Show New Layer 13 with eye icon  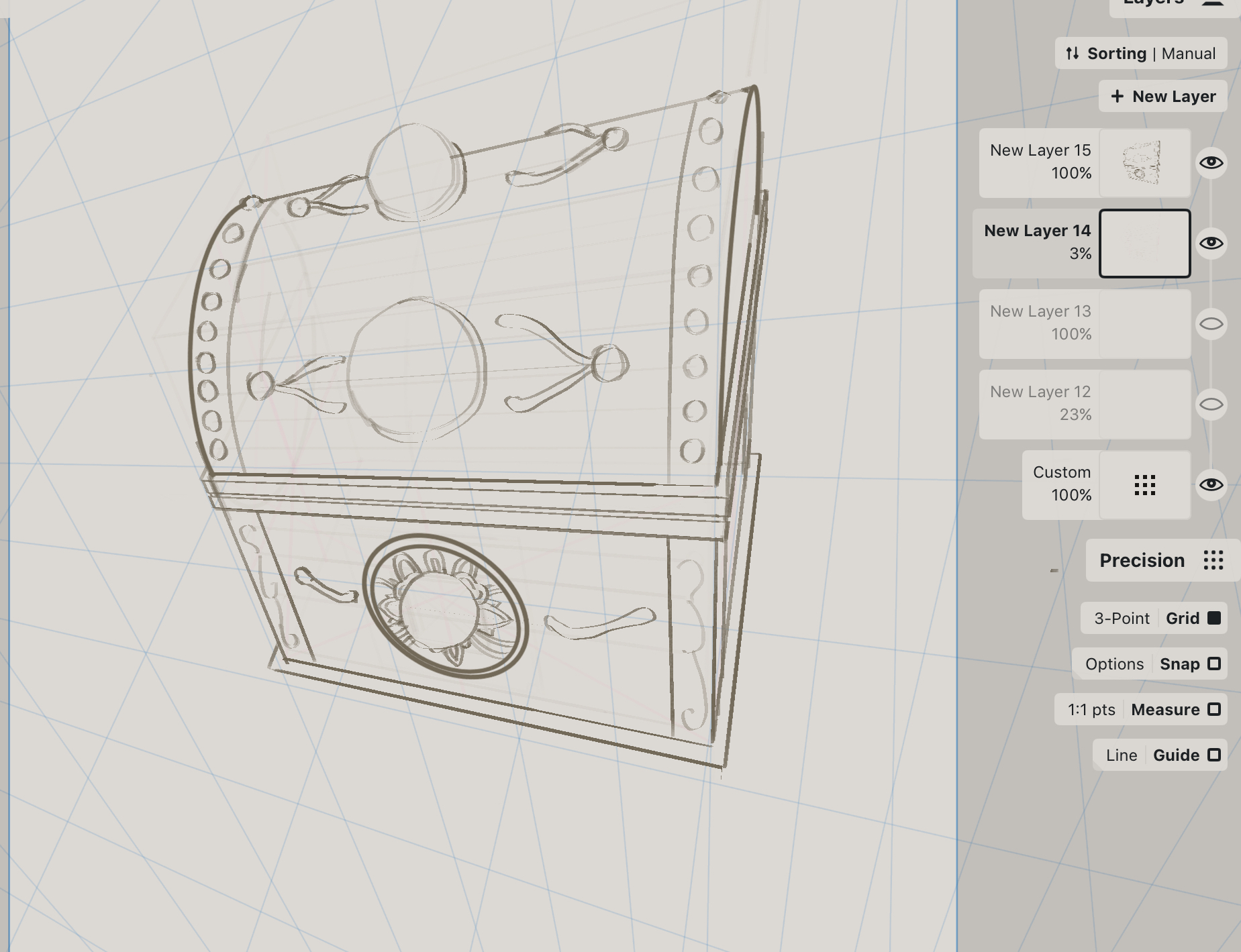click(x=1211, y=324)
